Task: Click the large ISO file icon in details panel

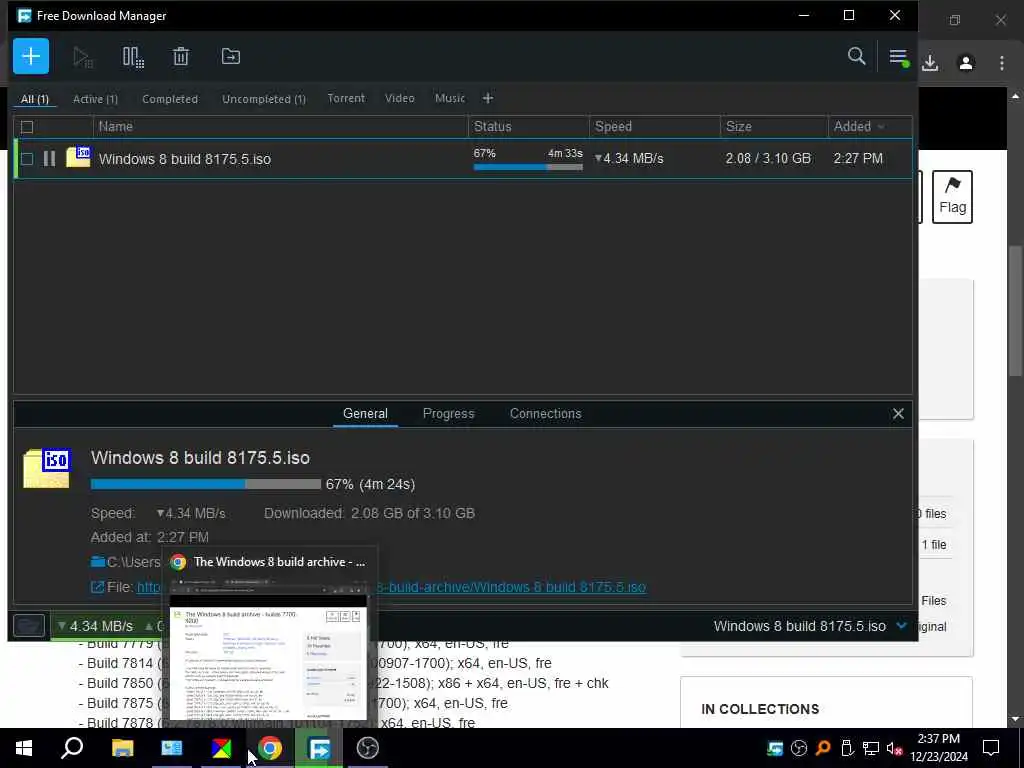Action: click(x=47, y=468)
